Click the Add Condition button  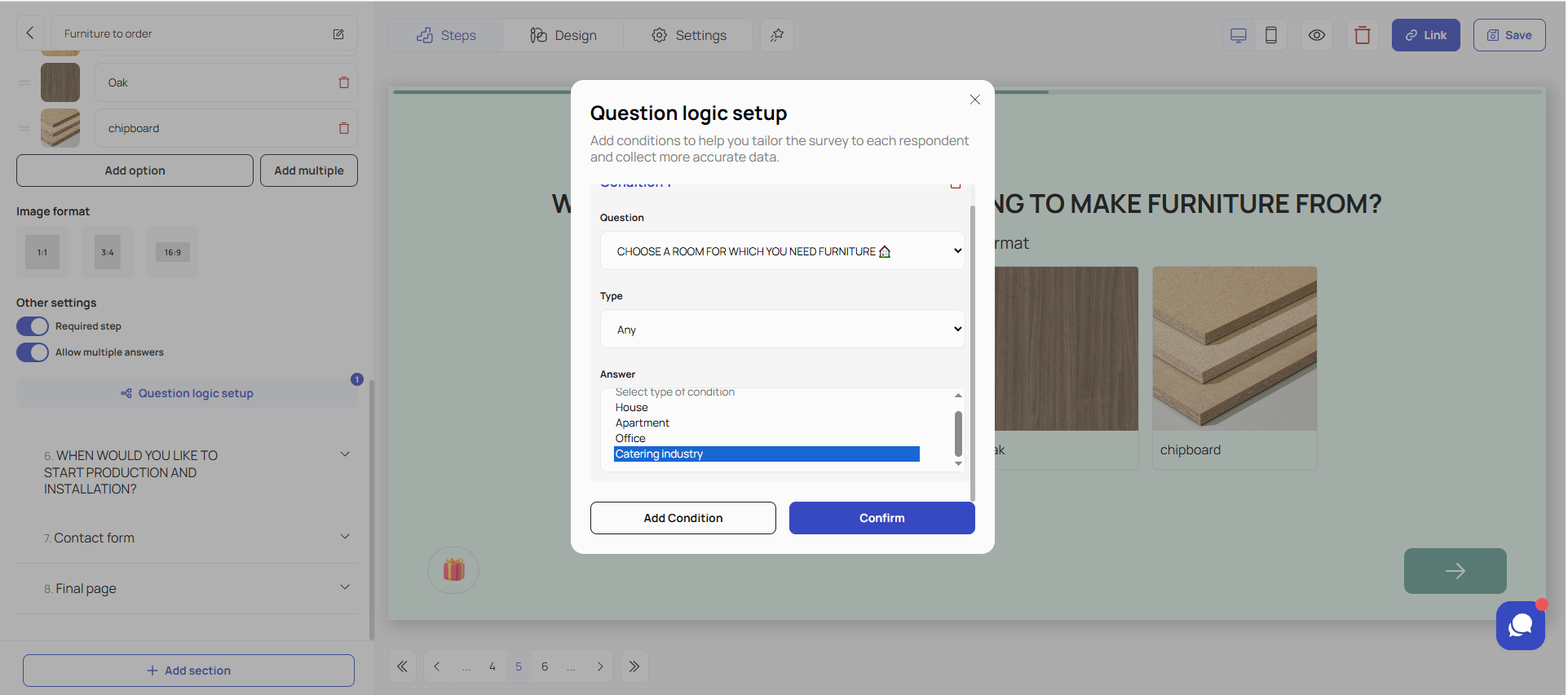(x=682, y=518)
